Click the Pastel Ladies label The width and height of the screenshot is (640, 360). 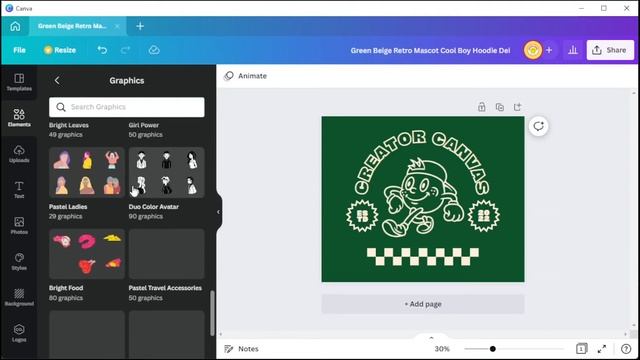pos(68,207)
